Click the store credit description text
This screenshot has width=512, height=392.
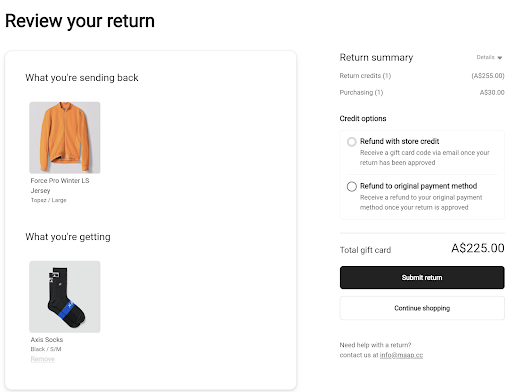coord(425,158)
